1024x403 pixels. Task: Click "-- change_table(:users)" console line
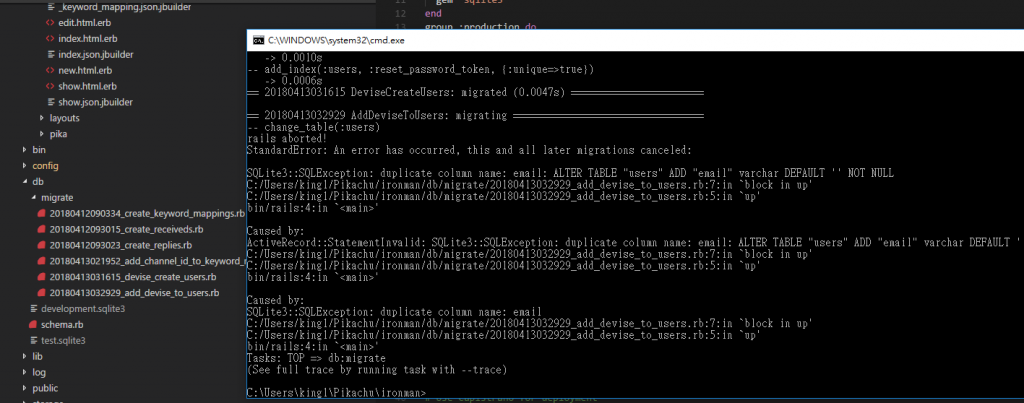click(313, 127)
